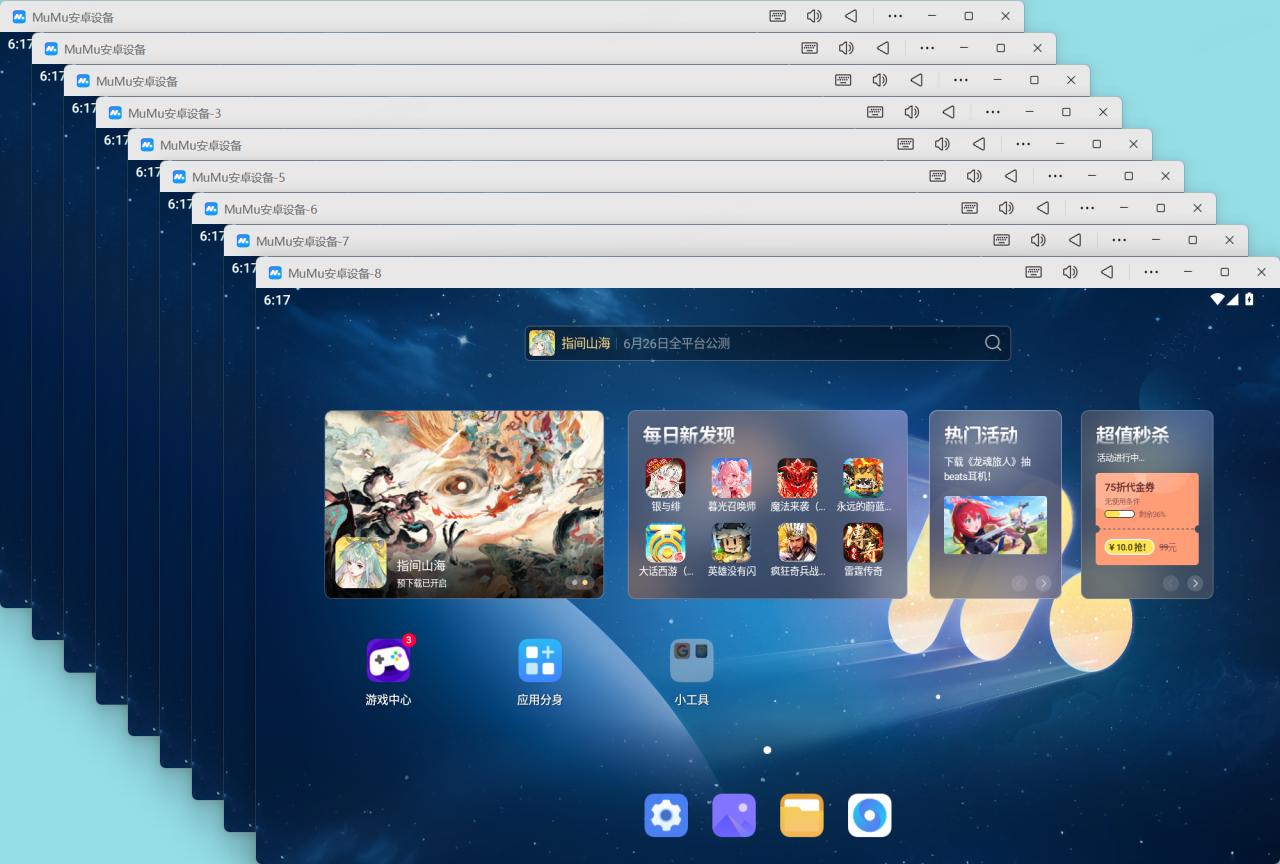Image resolution: width=1280 pixels, height=864 pixels.
Task: Click the banner carousel indicator dots
Action: tap(579, 581)
